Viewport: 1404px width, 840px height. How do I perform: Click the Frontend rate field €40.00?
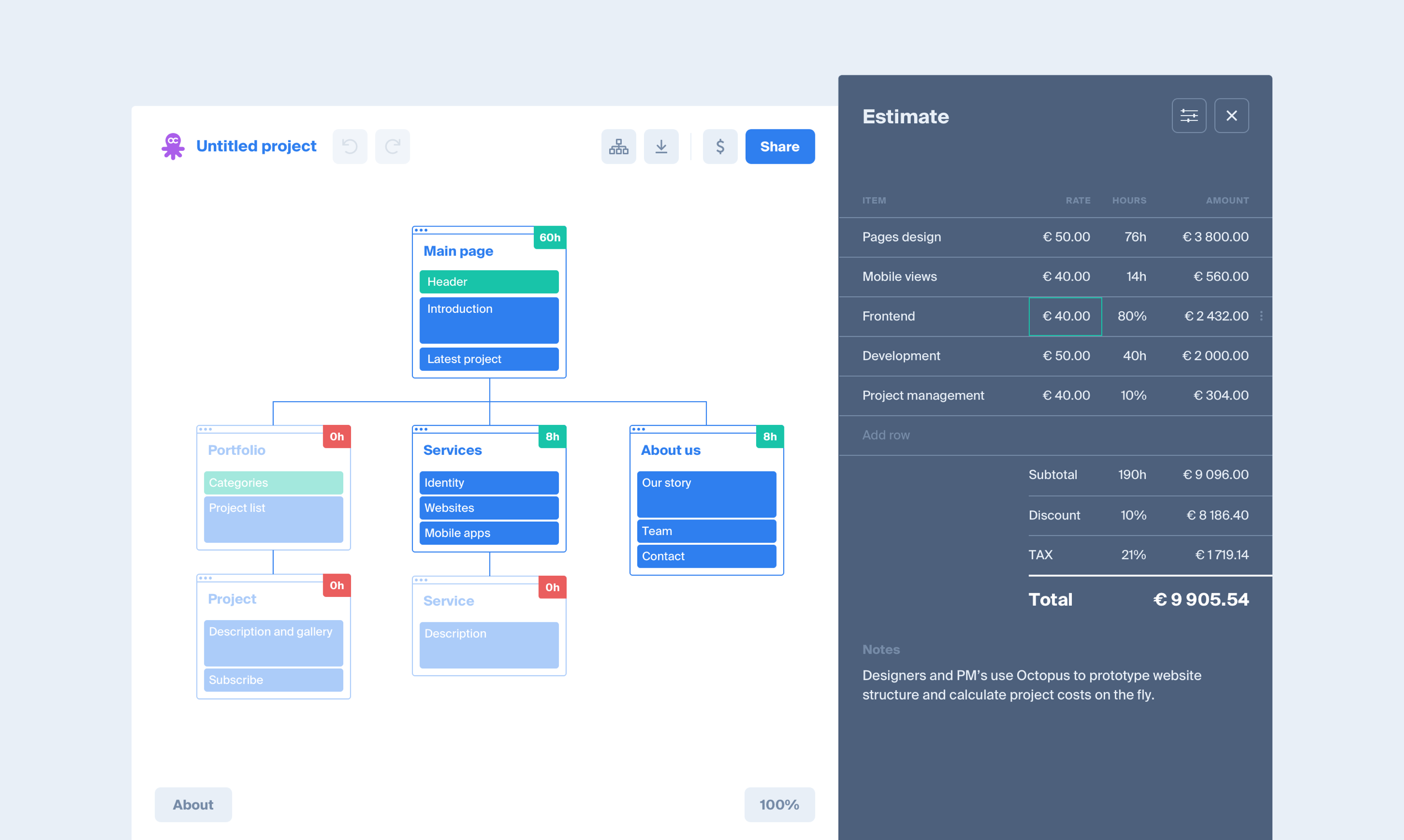pos(1065,317)
